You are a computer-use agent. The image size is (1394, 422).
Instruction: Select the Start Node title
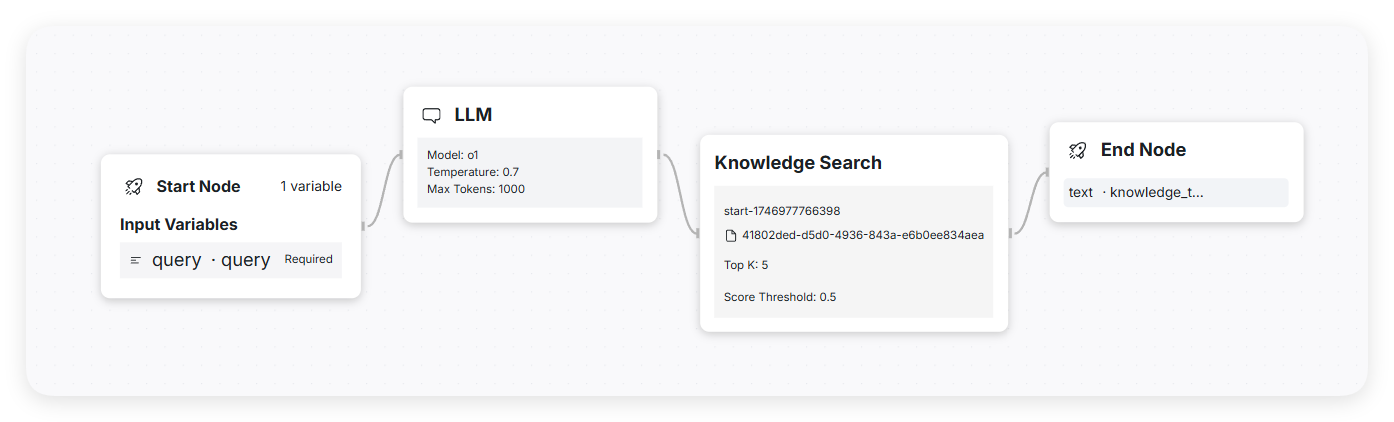click(x=198, y=186)
